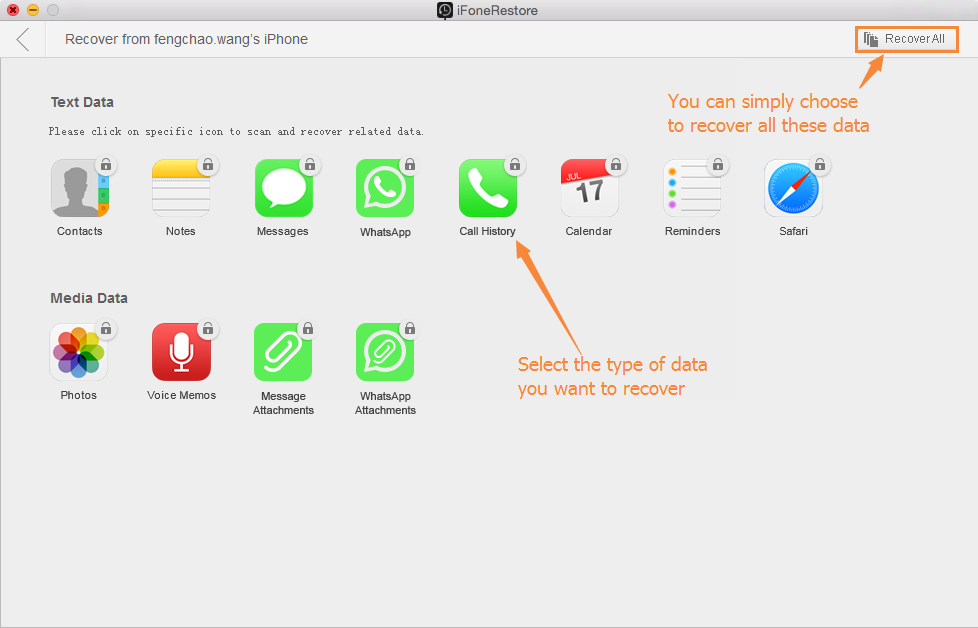Click the Messages icon

point(283,188)
